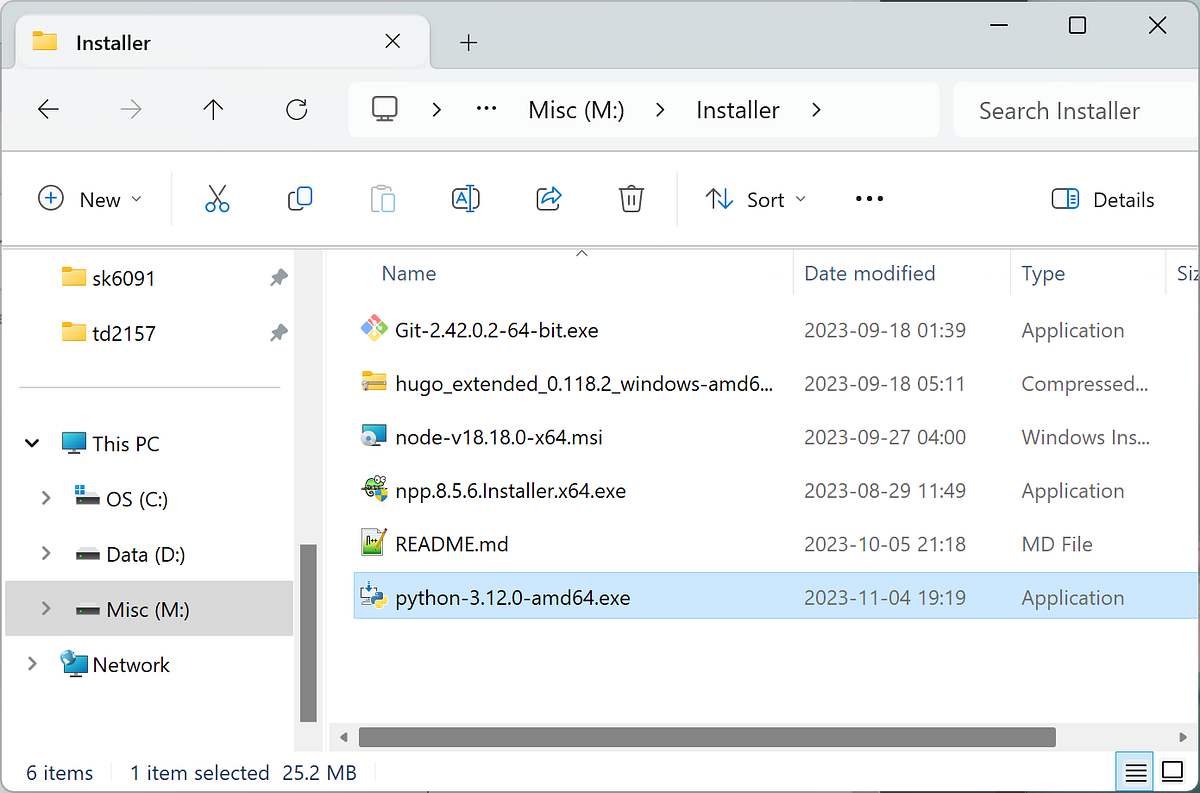This screenshot has height=793, width=1200.
Task: Navigate up to the parent folder
Action: coord(212,110)
